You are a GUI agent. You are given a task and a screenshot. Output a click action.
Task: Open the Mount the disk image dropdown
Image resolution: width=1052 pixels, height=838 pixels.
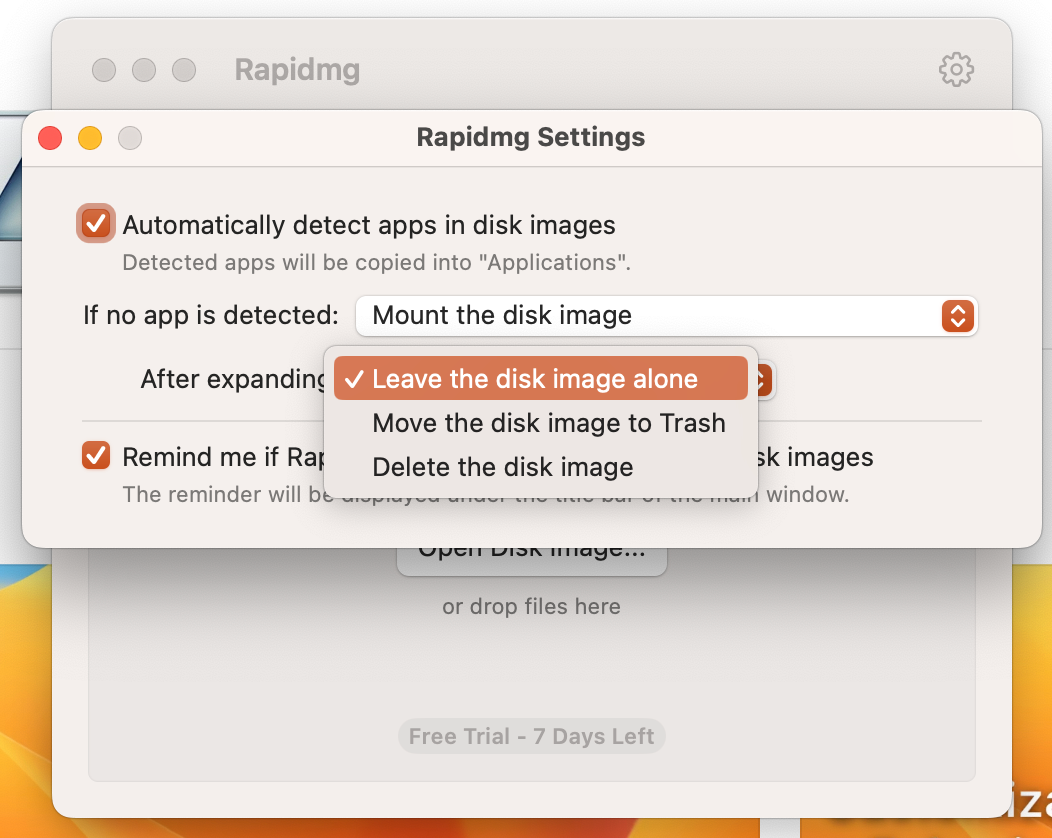click(x=666, y=315)
